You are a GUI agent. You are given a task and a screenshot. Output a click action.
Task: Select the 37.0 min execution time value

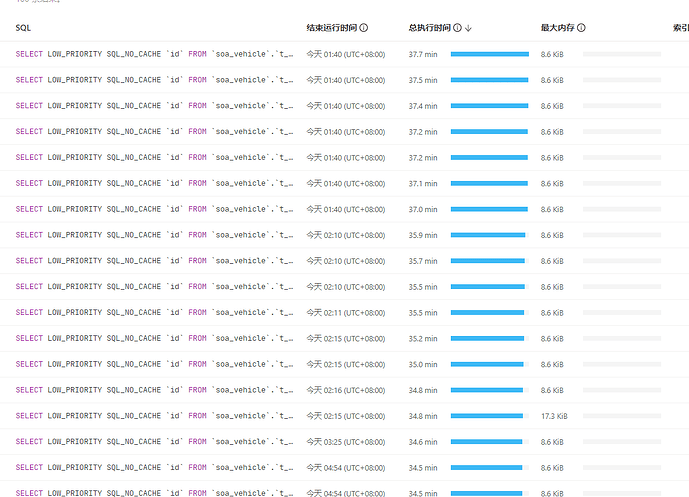click(x=423, y=209)
